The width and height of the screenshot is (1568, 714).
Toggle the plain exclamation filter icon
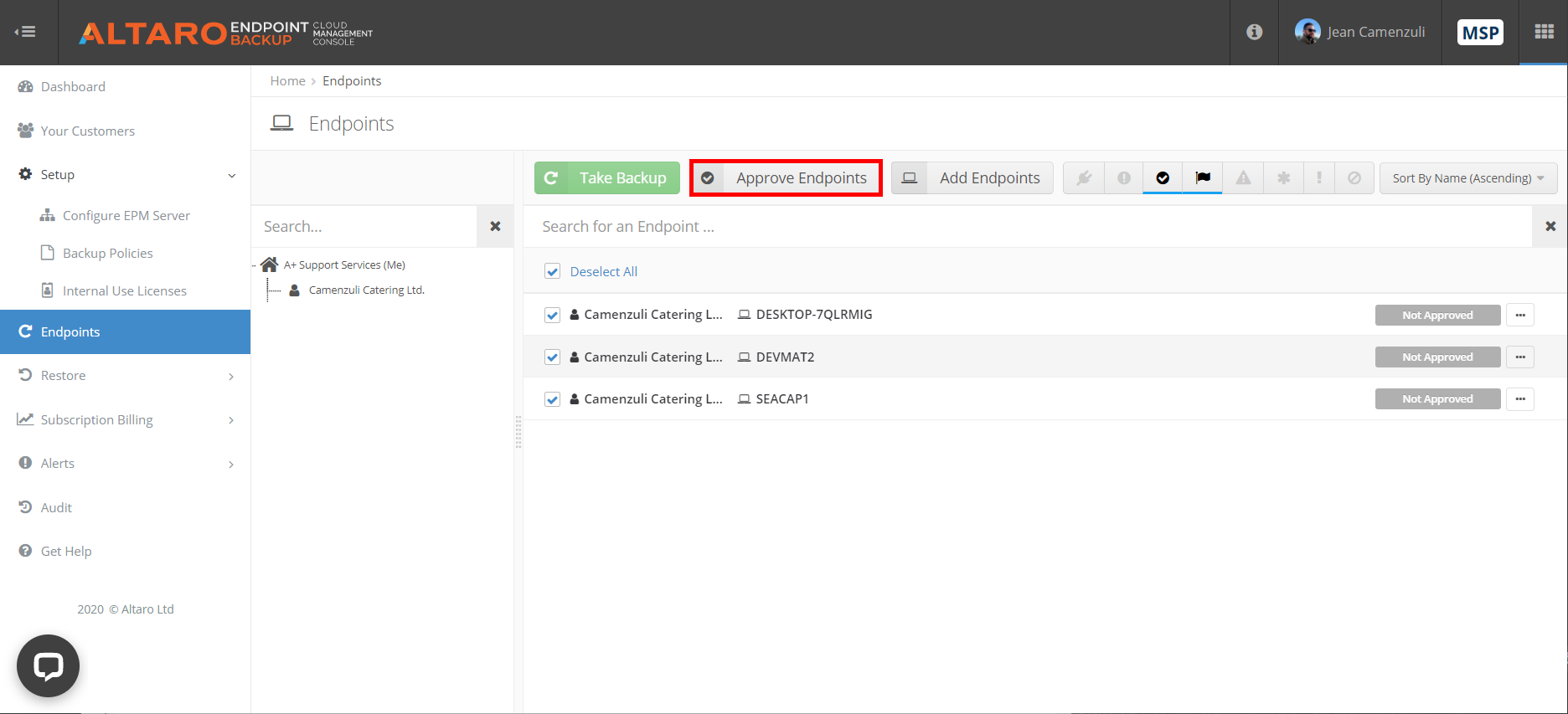(1319, 177)
